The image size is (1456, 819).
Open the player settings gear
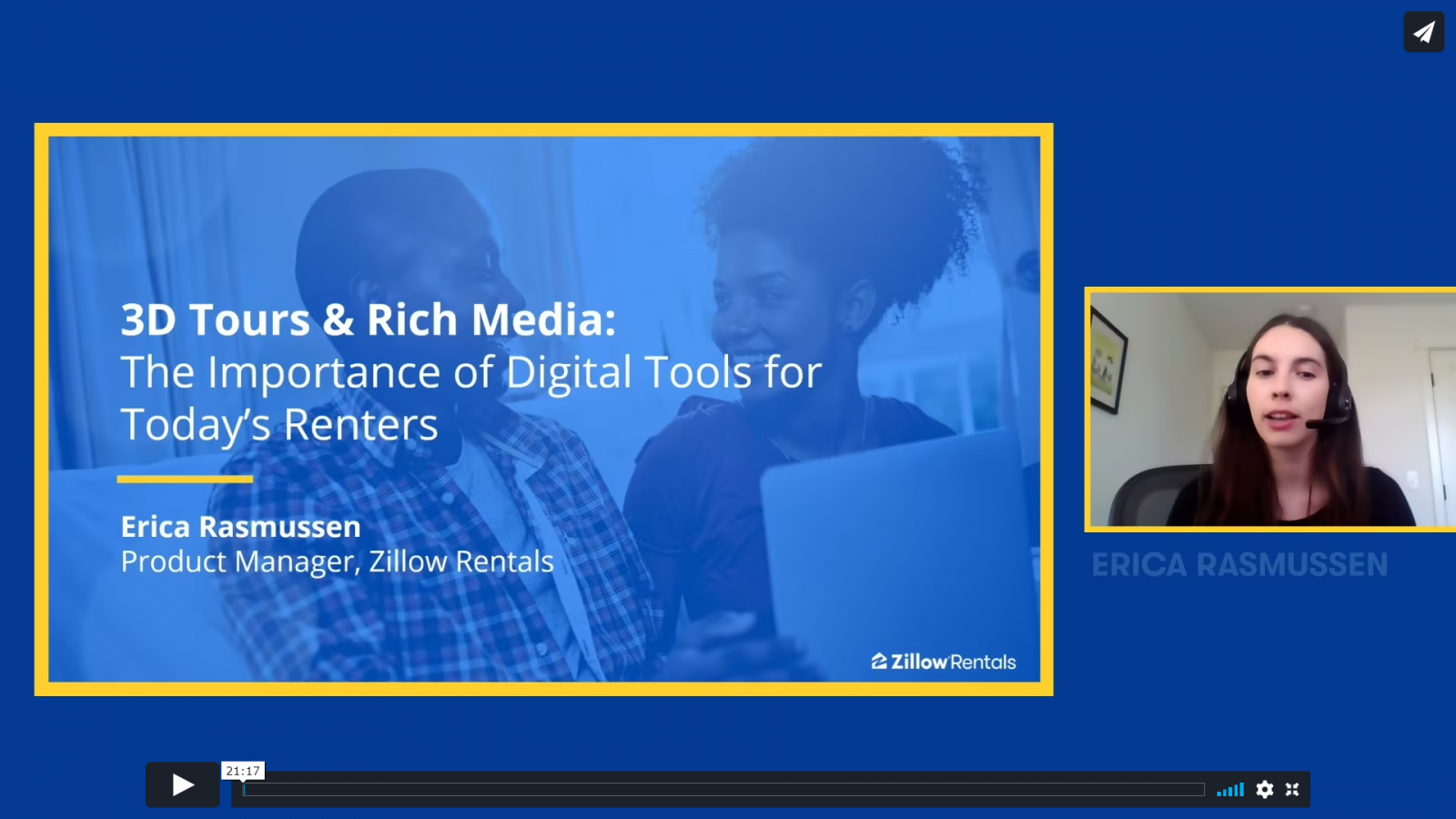(x=1265, y=789)
